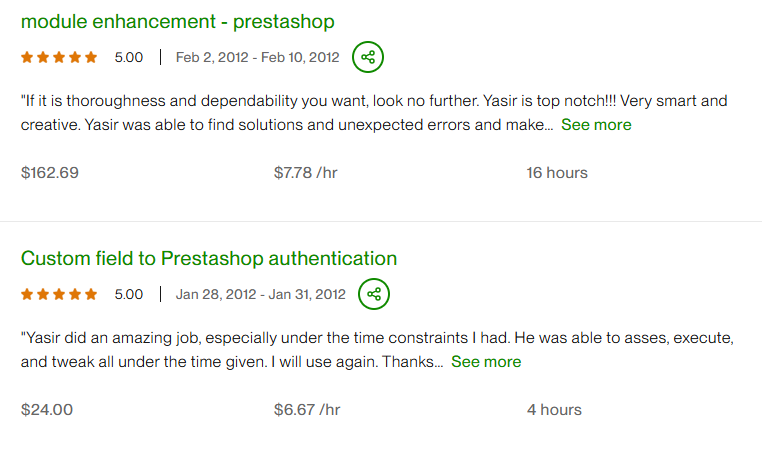762x450 pixels.
Task: Click the 16 hours worked label
Action: [557, 173]
